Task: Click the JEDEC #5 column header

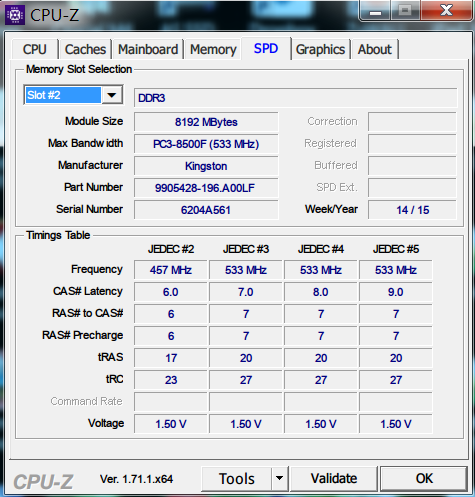Action: [396, 249]
